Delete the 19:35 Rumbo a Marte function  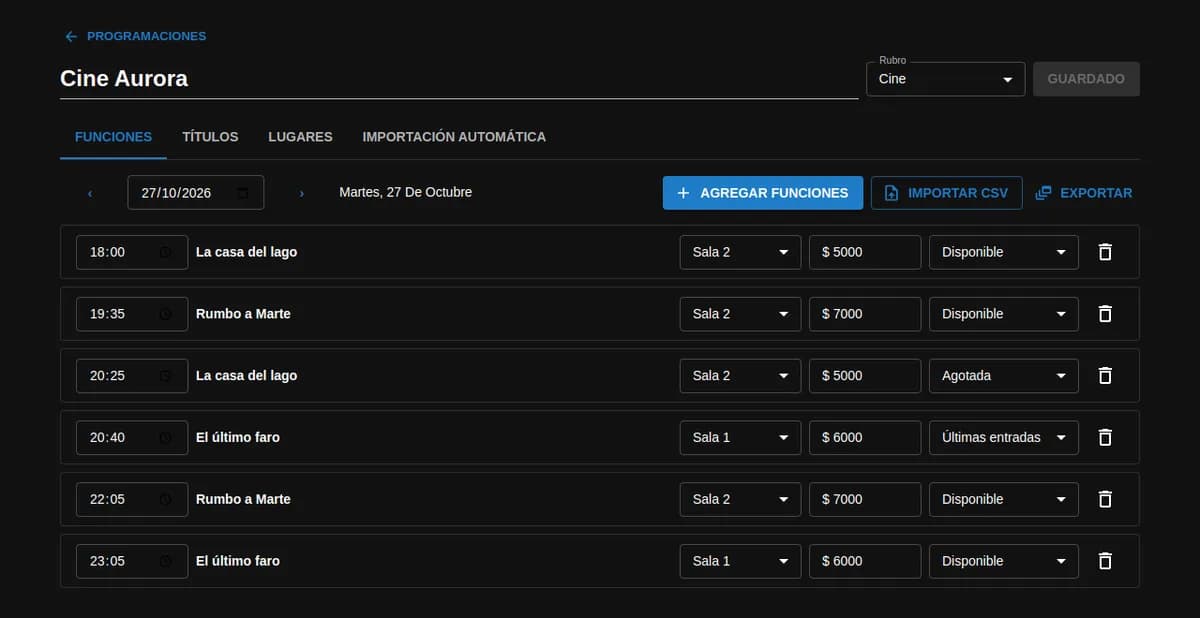pos(1105,314)
